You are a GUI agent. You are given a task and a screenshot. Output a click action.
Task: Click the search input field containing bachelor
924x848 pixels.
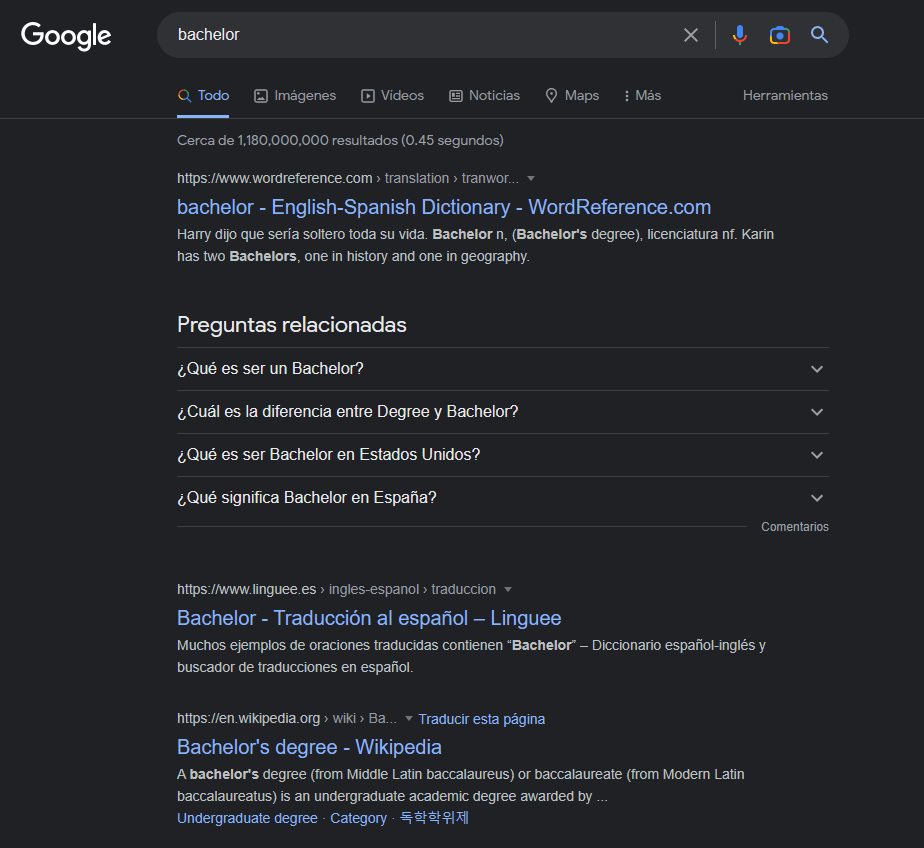(x=420, y=35)
